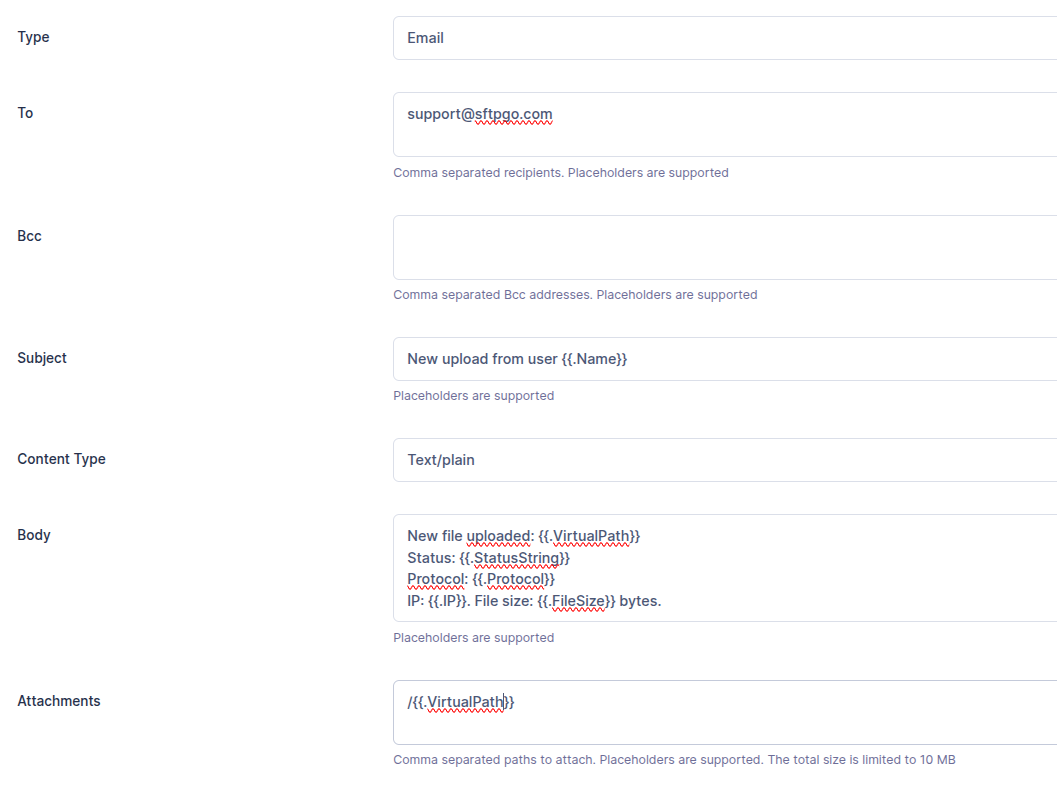Click the Body field label
Screen dimensions: 1057x806
[x=34, y=535]
